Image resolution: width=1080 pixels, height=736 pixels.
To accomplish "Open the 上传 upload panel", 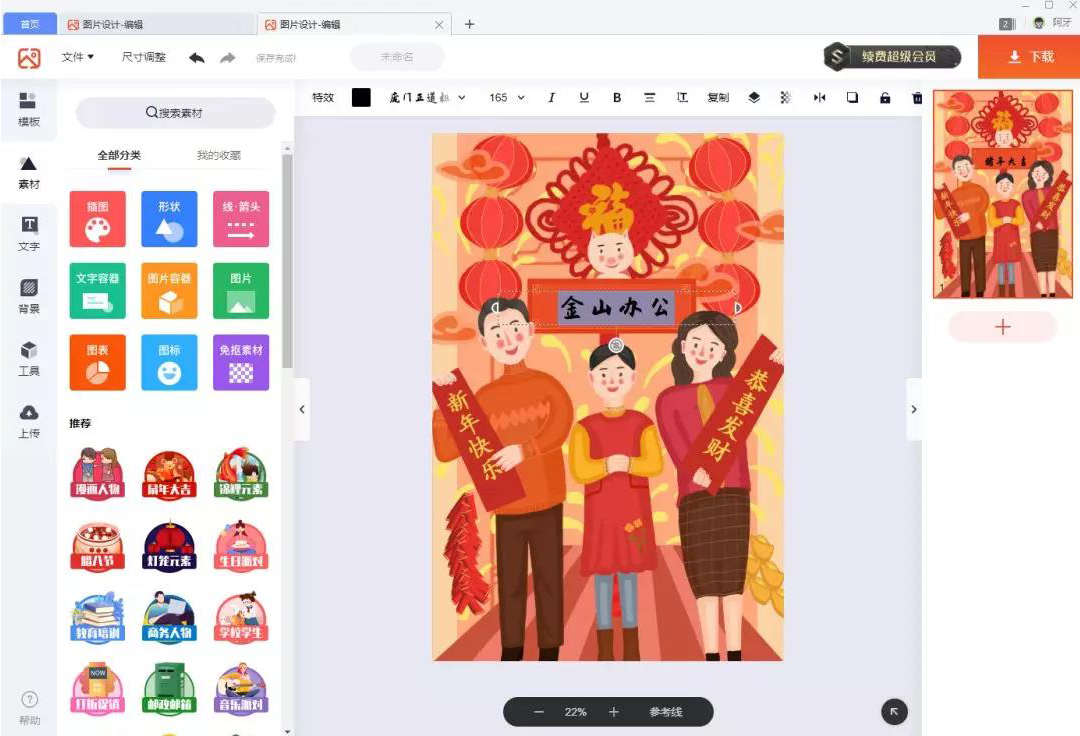I will point(28,421).
